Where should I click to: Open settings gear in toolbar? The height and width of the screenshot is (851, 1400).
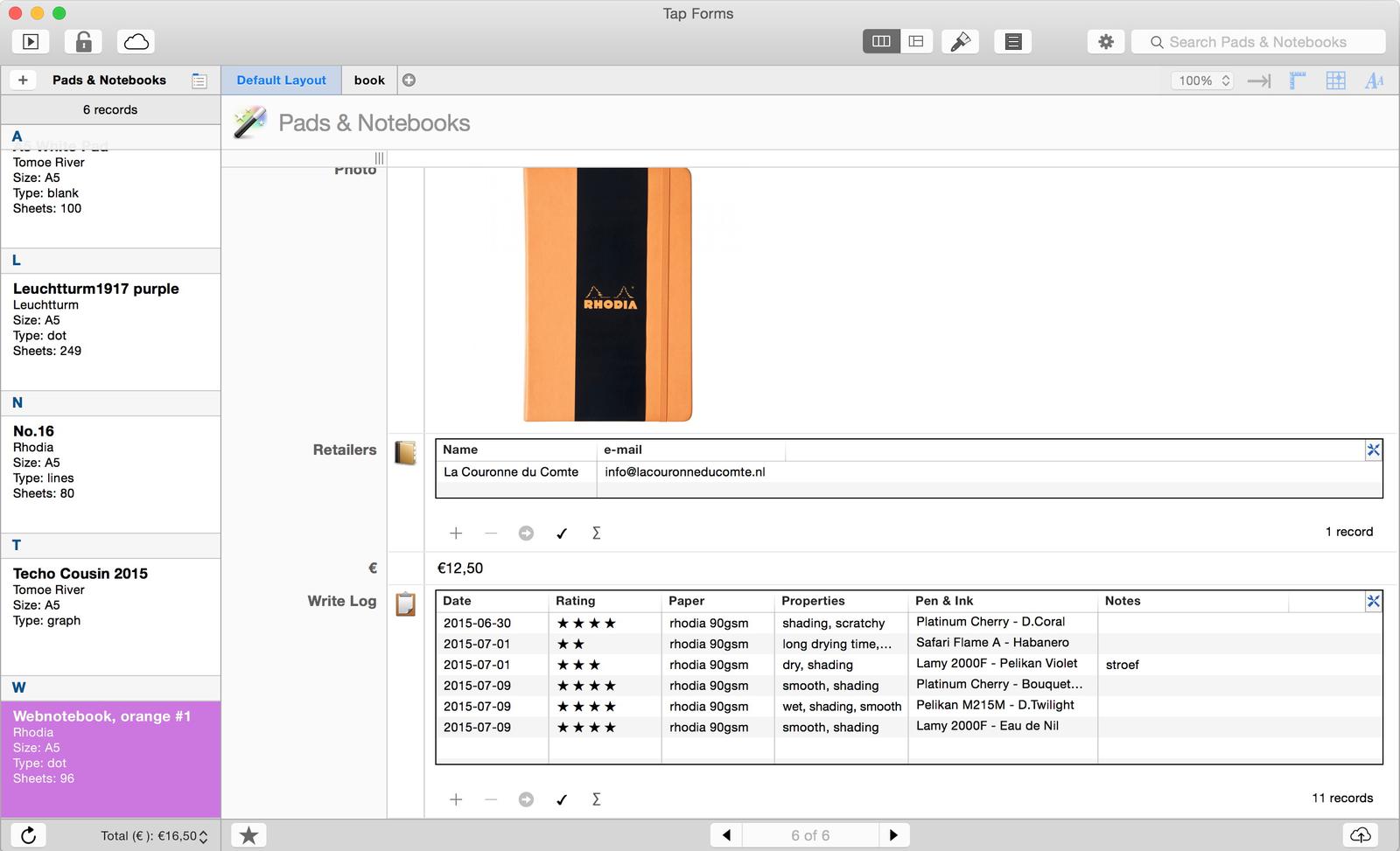tap(1106, 41)
